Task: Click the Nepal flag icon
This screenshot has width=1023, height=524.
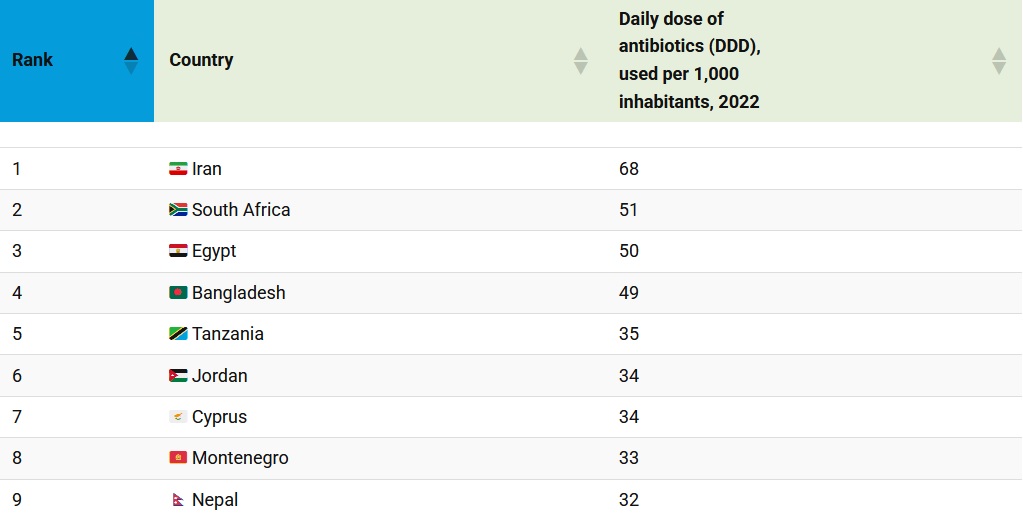Action: click(x=178, y=499)
